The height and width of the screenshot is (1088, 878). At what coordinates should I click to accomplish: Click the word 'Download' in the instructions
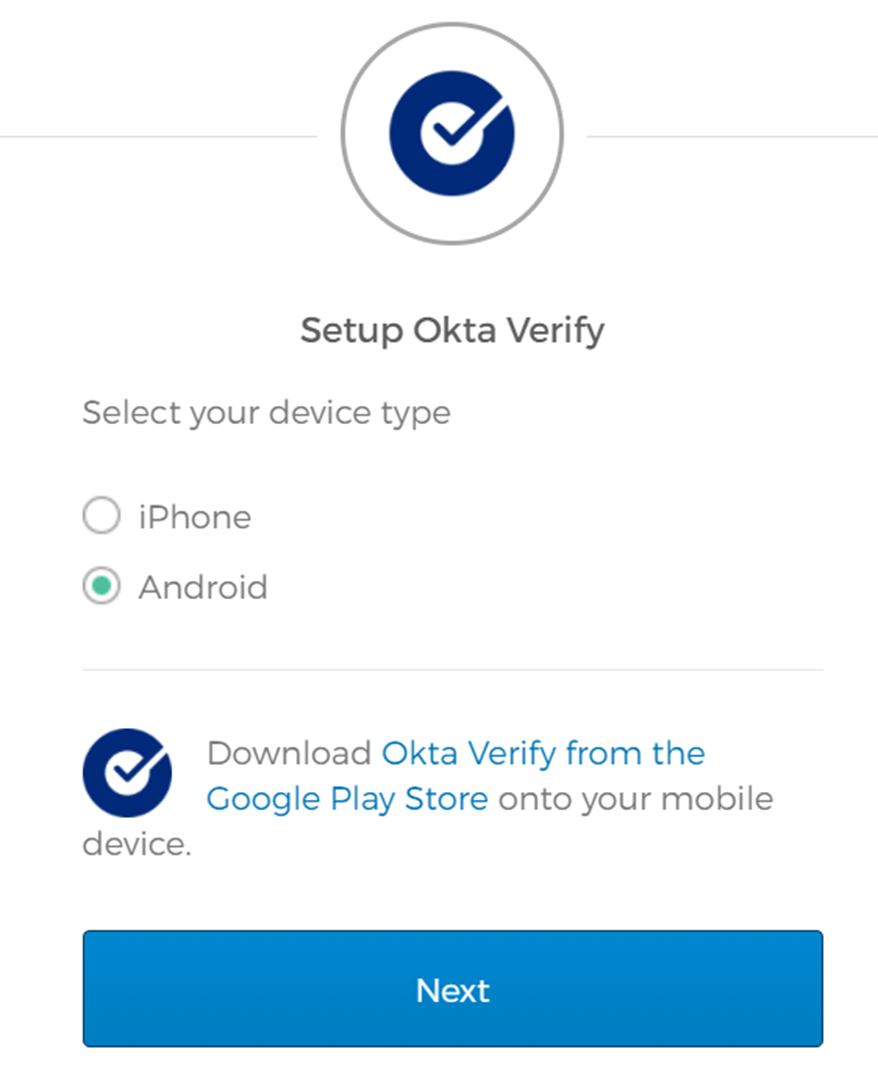[289, 753]
